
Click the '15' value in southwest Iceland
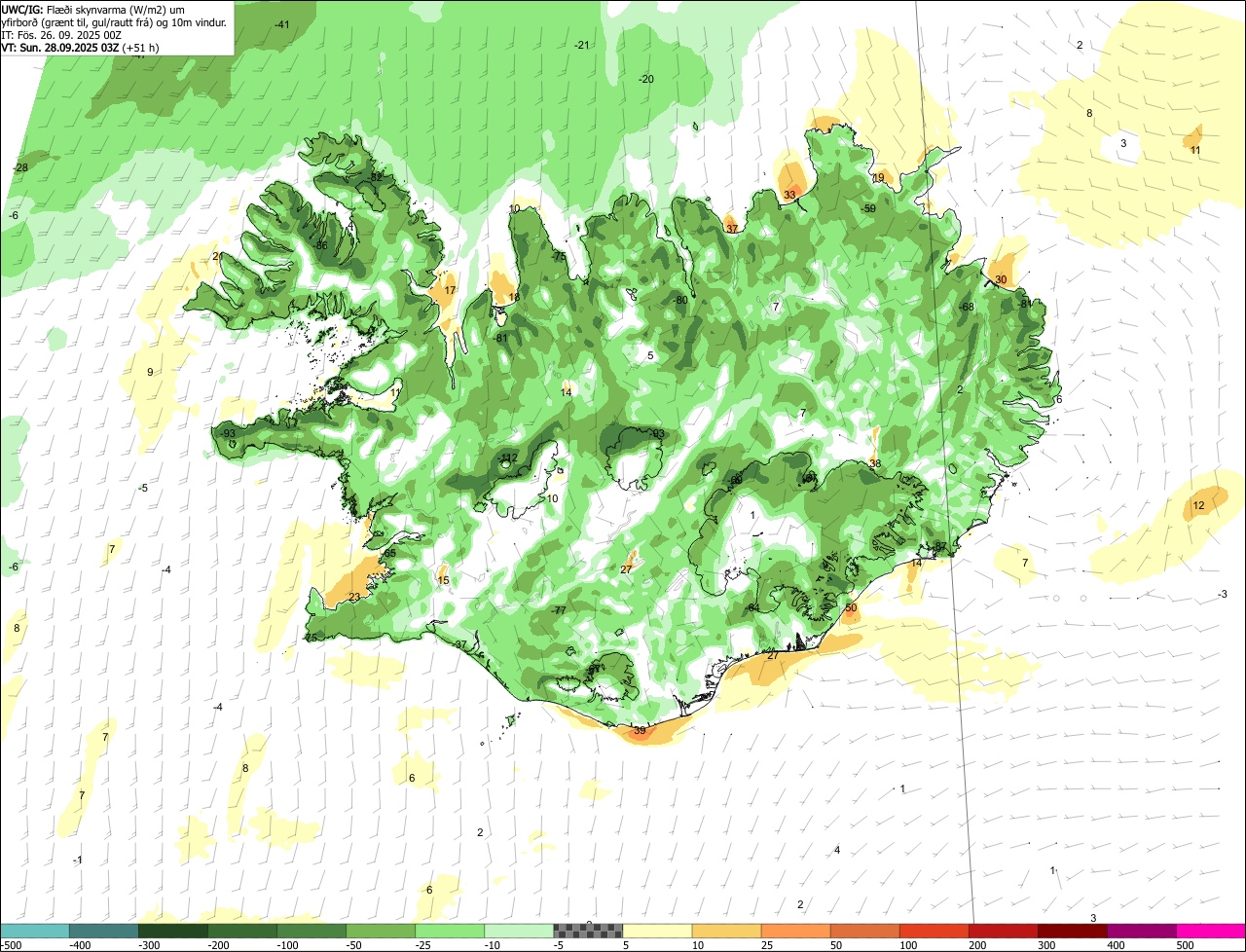click(443, 580)
